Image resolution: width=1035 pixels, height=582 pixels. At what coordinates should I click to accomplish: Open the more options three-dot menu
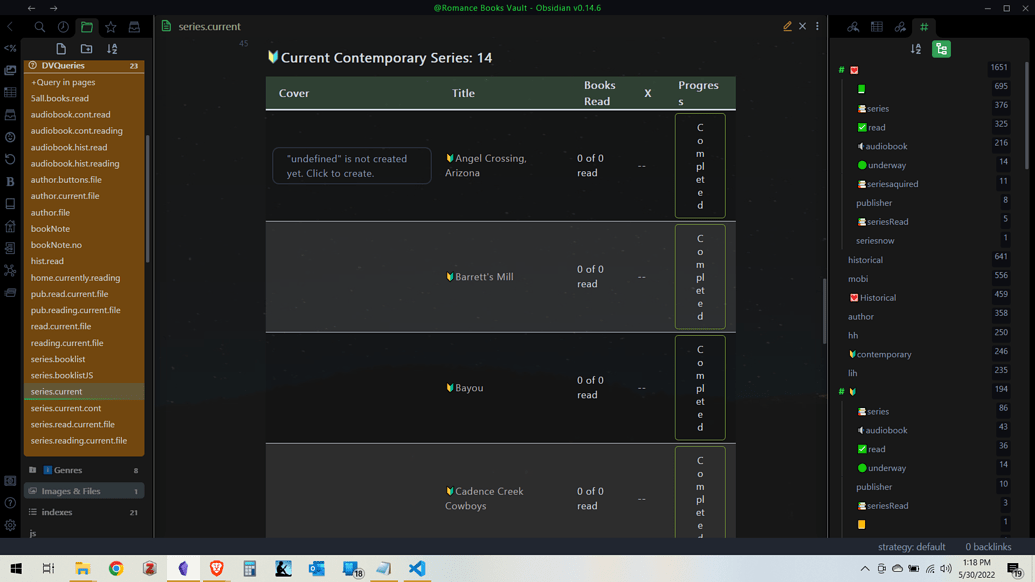coord(817,27)
